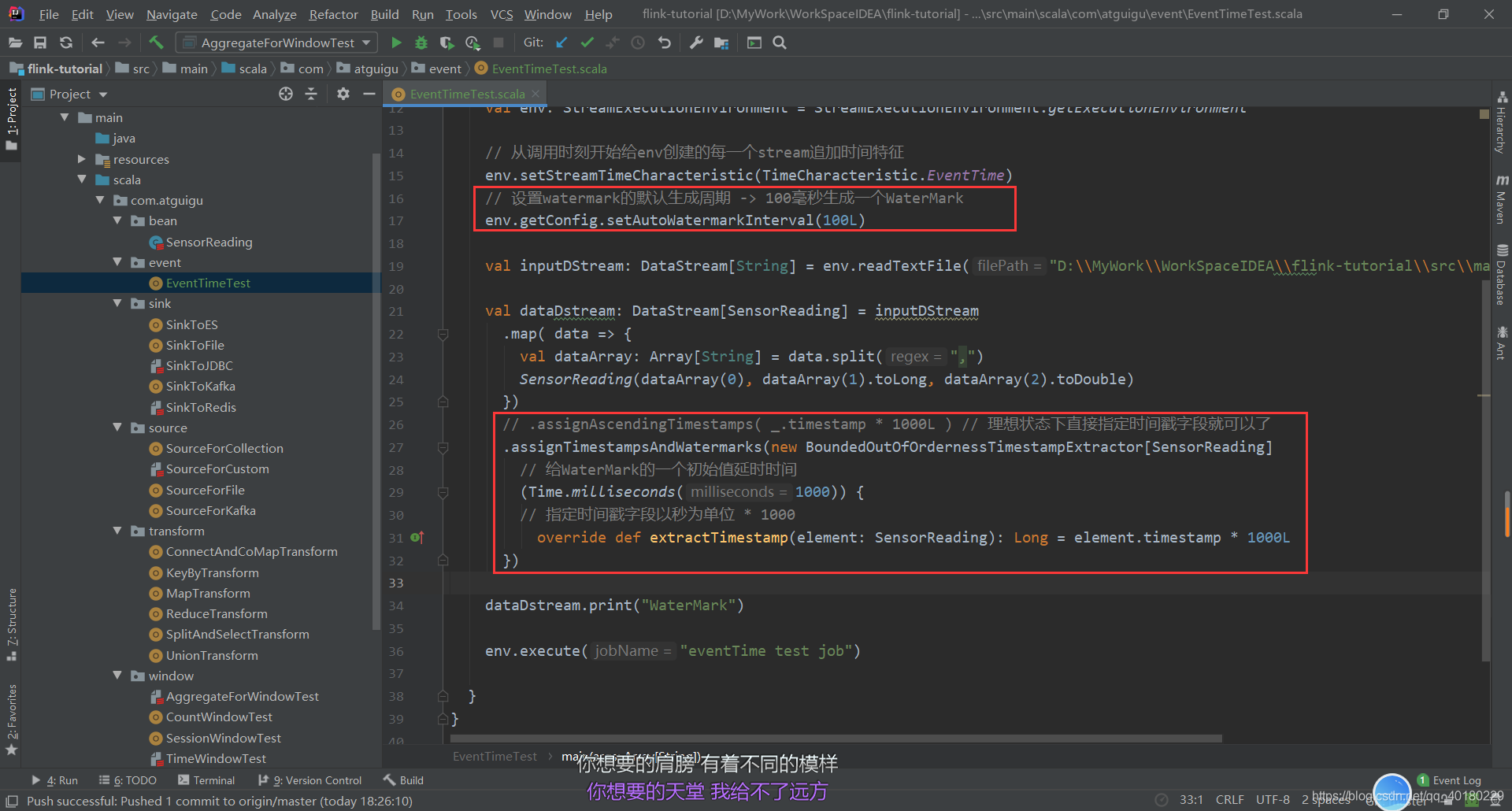Navigate back arrow in toolbar
1512x811 pixels.
(x=98, y=43)
